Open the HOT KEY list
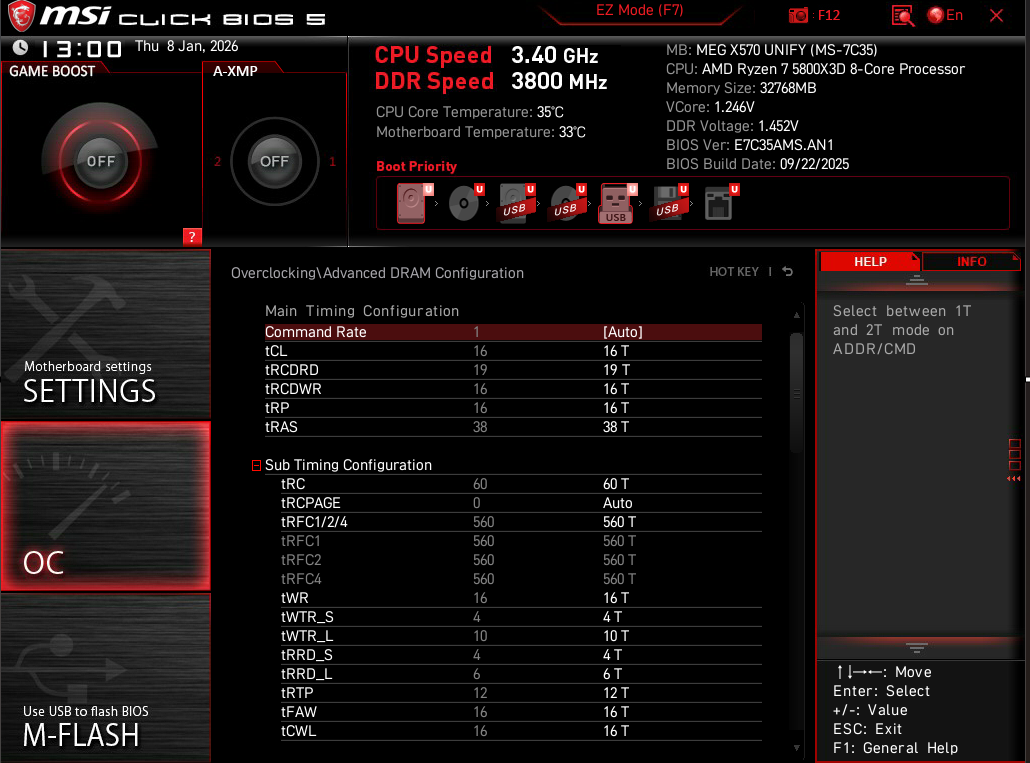Image resolution: width=1030 pixels, height=763 pixels. click(x=734, y=272)
